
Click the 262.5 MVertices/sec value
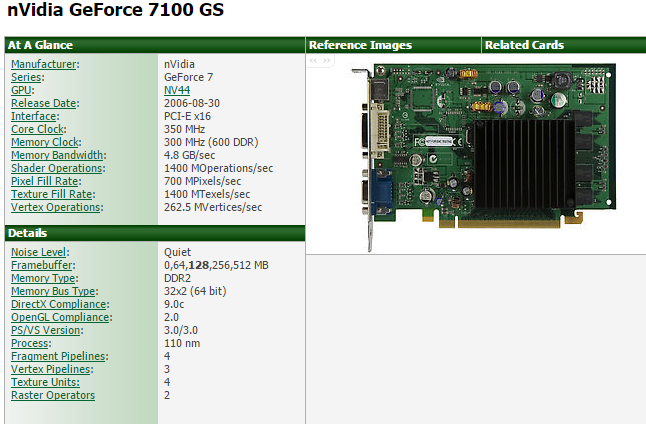[213, 207]
